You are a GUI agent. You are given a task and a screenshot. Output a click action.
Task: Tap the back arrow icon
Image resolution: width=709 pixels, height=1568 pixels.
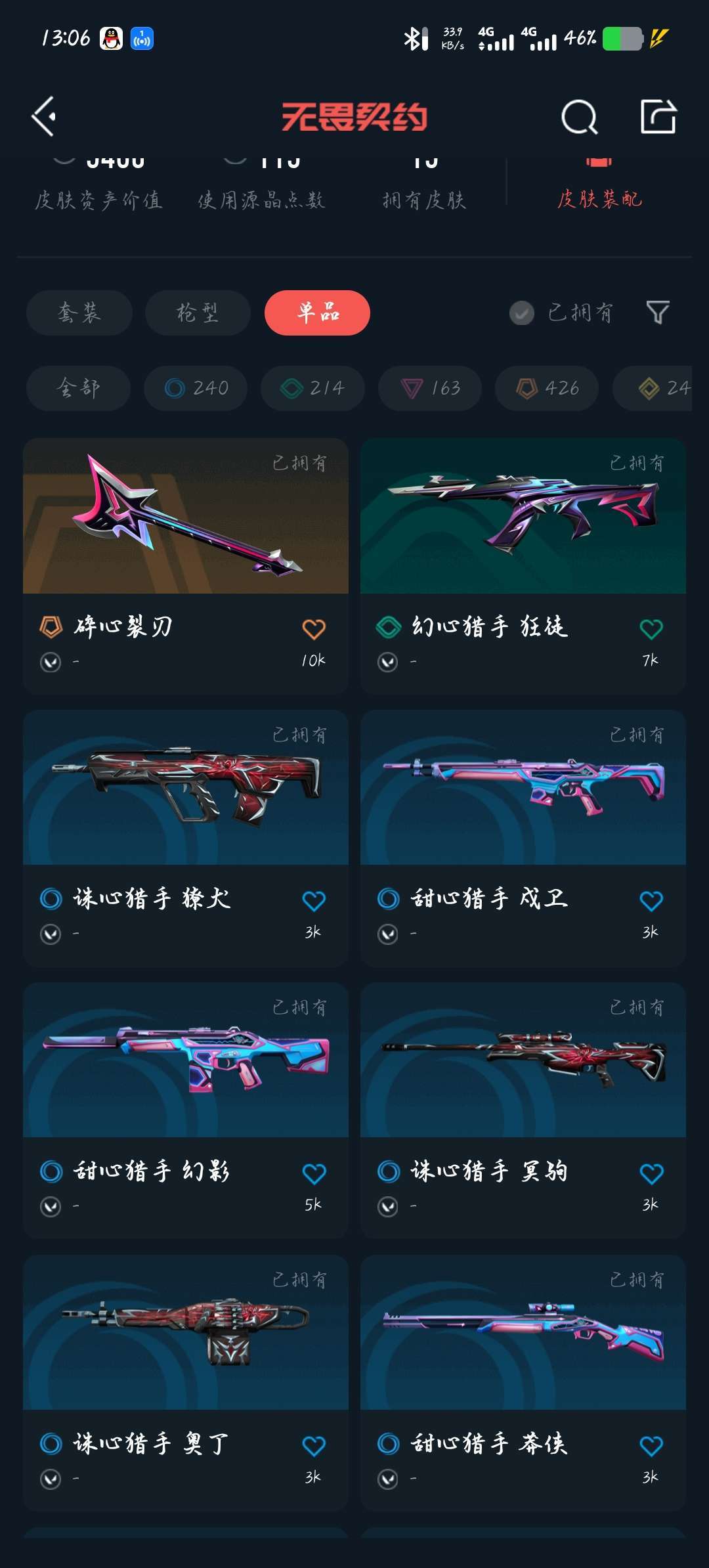point(44,117)
